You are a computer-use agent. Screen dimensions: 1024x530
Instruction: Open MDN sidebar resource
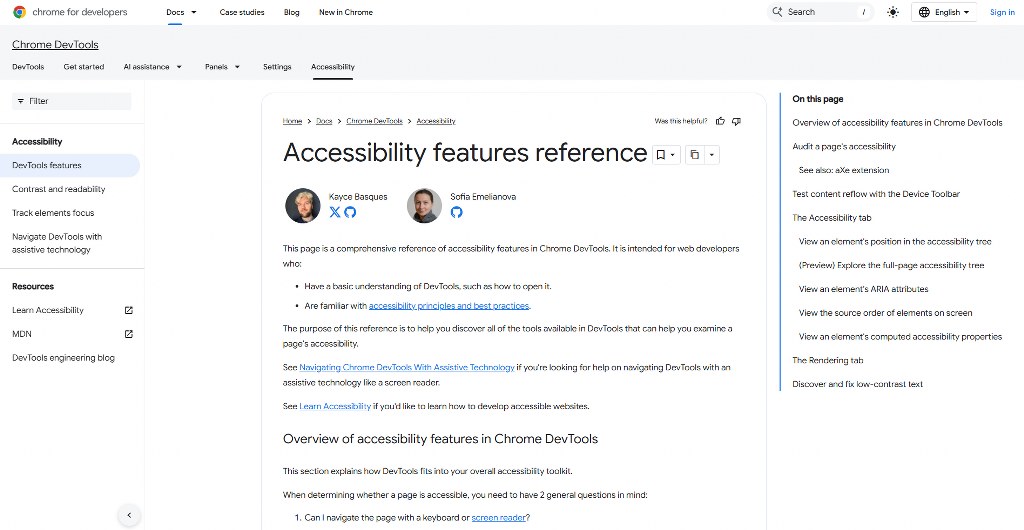(x=22, y=334)
